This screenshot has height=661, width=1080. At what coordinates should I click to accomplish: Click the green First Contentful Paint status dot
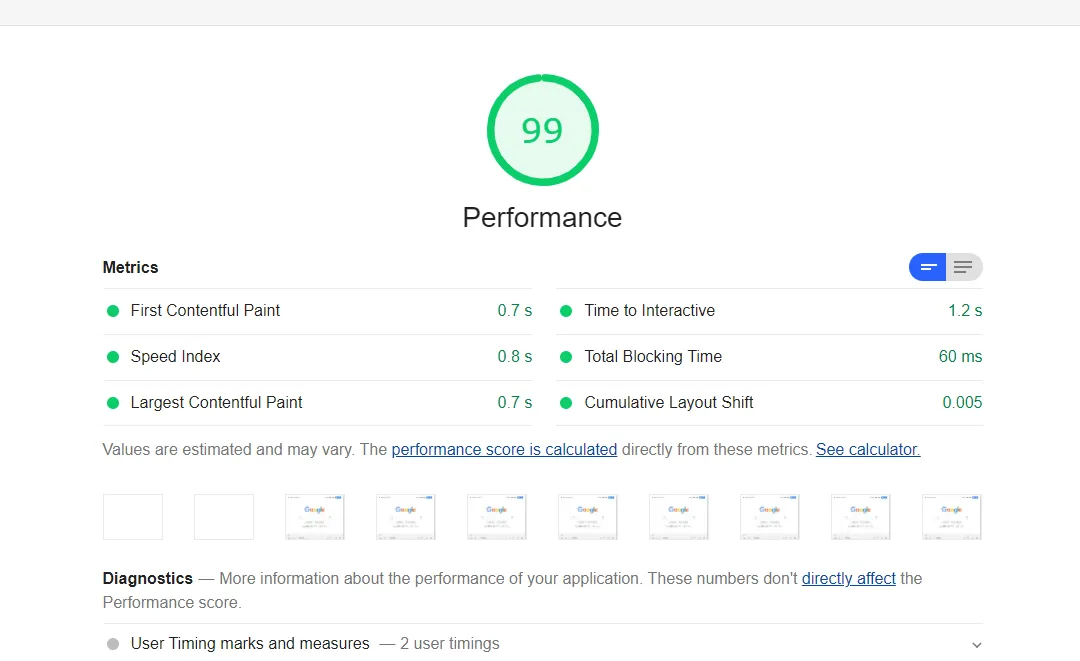tap(113, 311)
